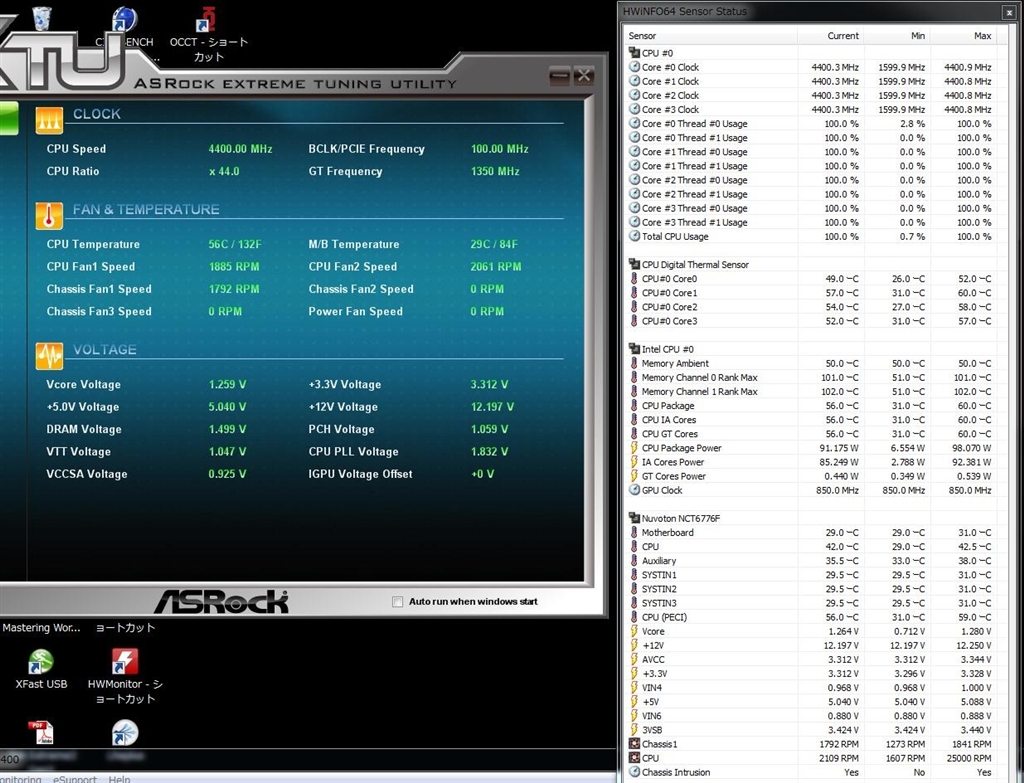Viewport: 1024px width, 783px height.
Task: Open the Recycle Bin on the desktop
Action: pyautogui.click(x=42, y=18)
